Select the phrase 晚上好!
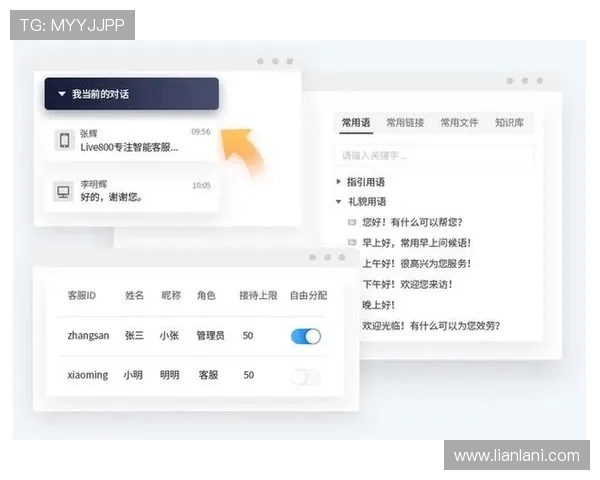The height and width of the screenshot is (480, 600). point(378,305)
